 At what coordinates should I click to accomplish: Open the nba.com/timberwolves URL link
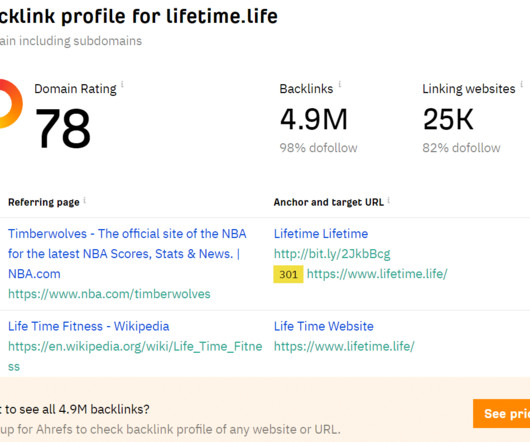click(109, 294)
